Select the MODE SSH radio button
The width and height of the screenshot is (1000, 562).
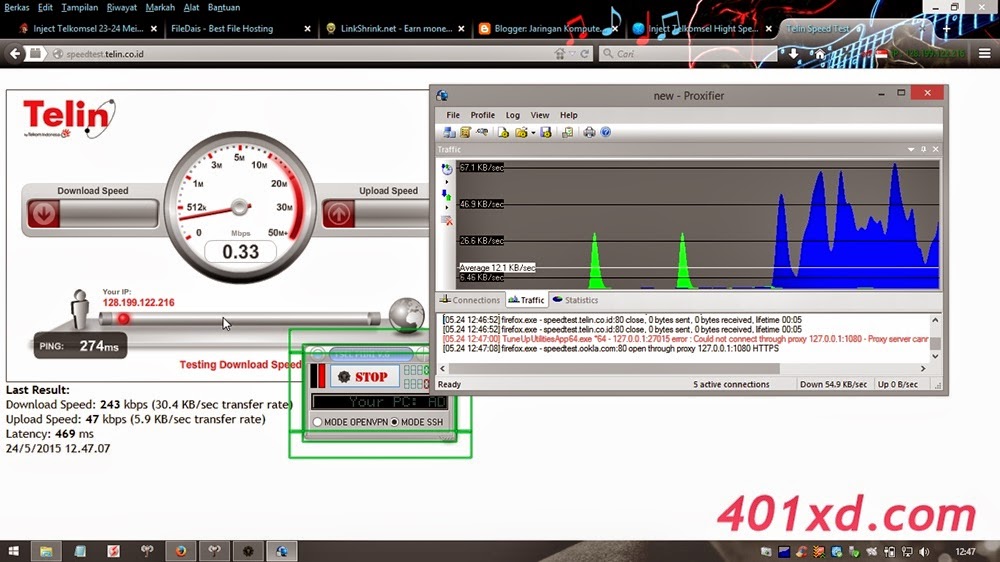pos(395,422)
